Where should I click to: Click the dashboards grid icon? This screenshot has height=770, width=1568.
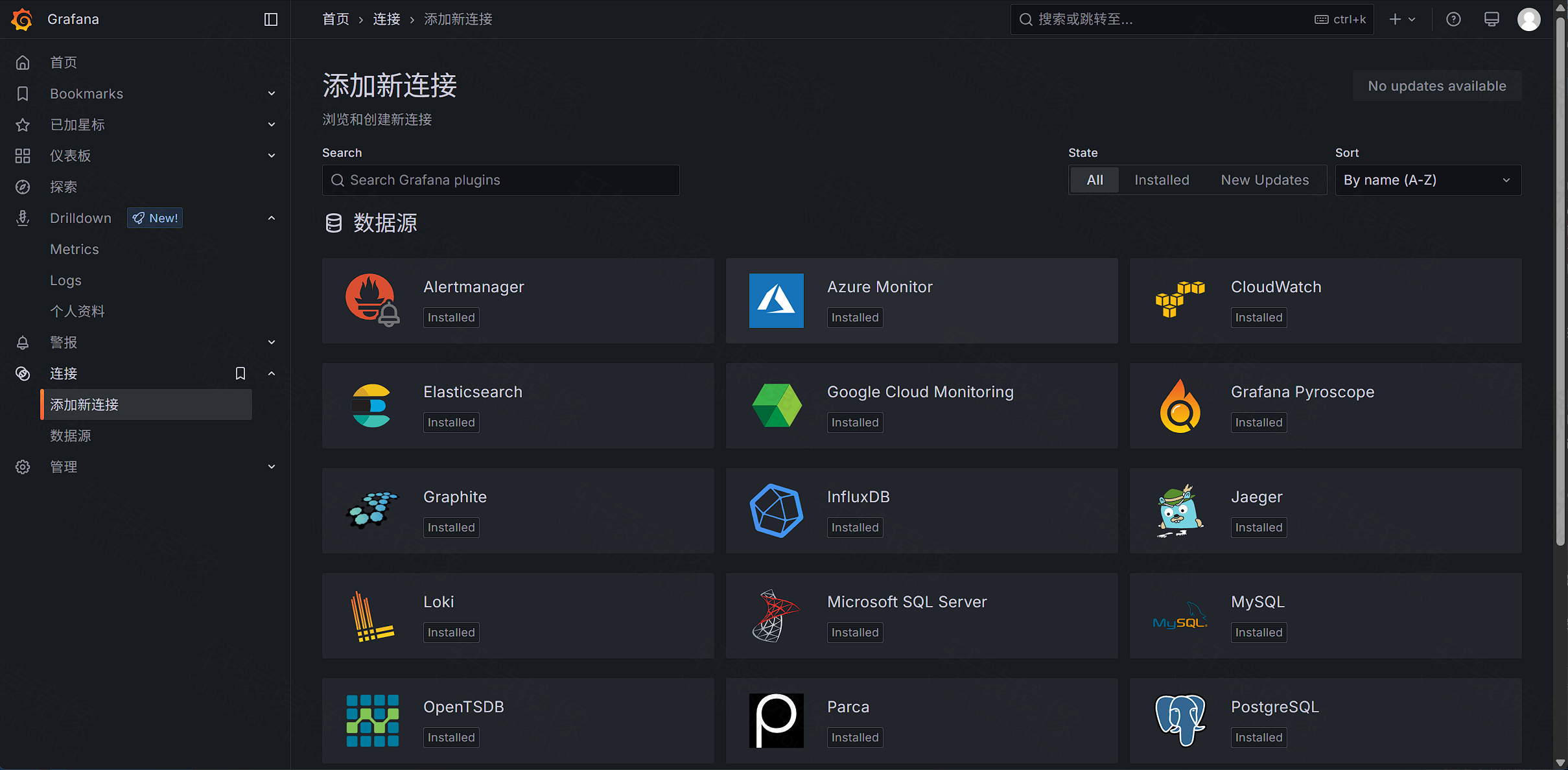point(23,156)
